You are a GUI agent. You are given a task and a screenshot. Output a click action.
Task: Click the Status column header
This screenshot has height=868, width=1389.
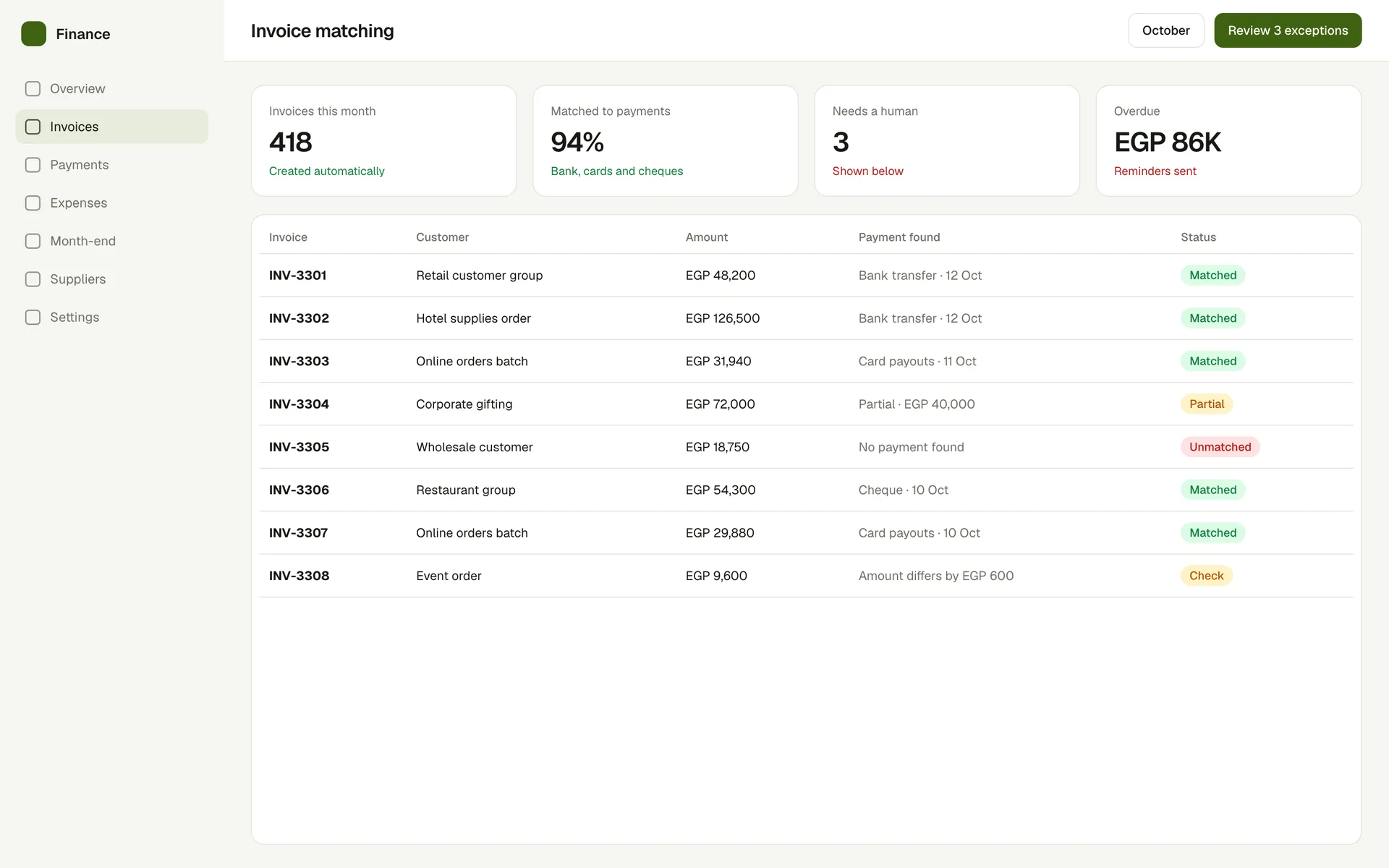click(x=1198, y=237)
